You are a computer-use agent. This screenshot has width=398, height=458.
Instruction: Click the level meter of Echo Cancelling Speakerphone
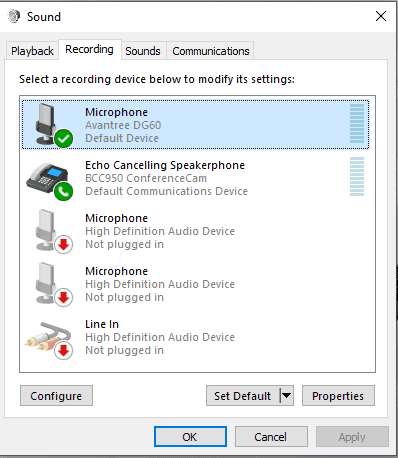click(x=357, y=176)
